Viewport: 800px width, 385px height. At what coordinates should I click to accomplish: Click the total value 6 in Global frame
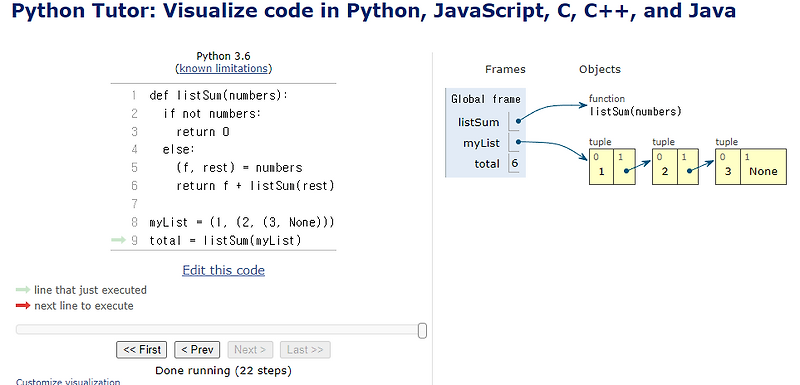coord(514,164)
